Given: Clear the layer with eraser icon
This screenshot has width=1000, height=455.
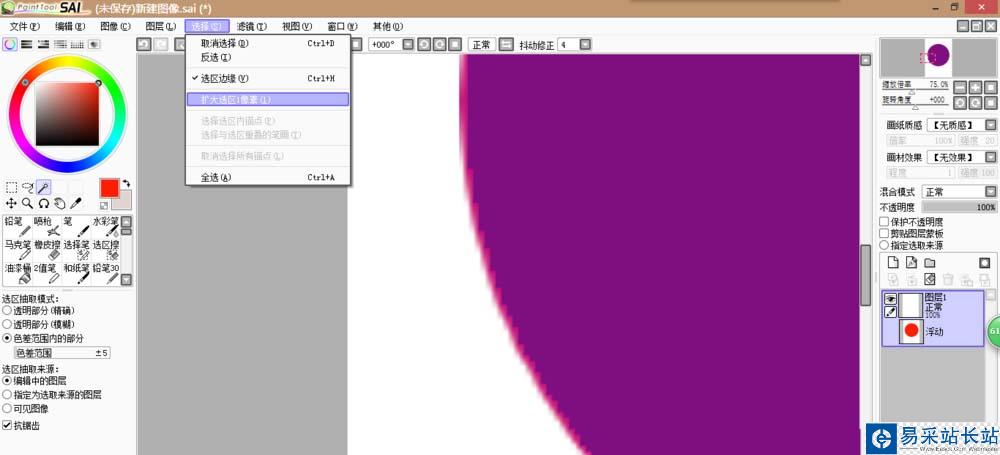Looking at the screenshot, I should (x=930, y=279).
